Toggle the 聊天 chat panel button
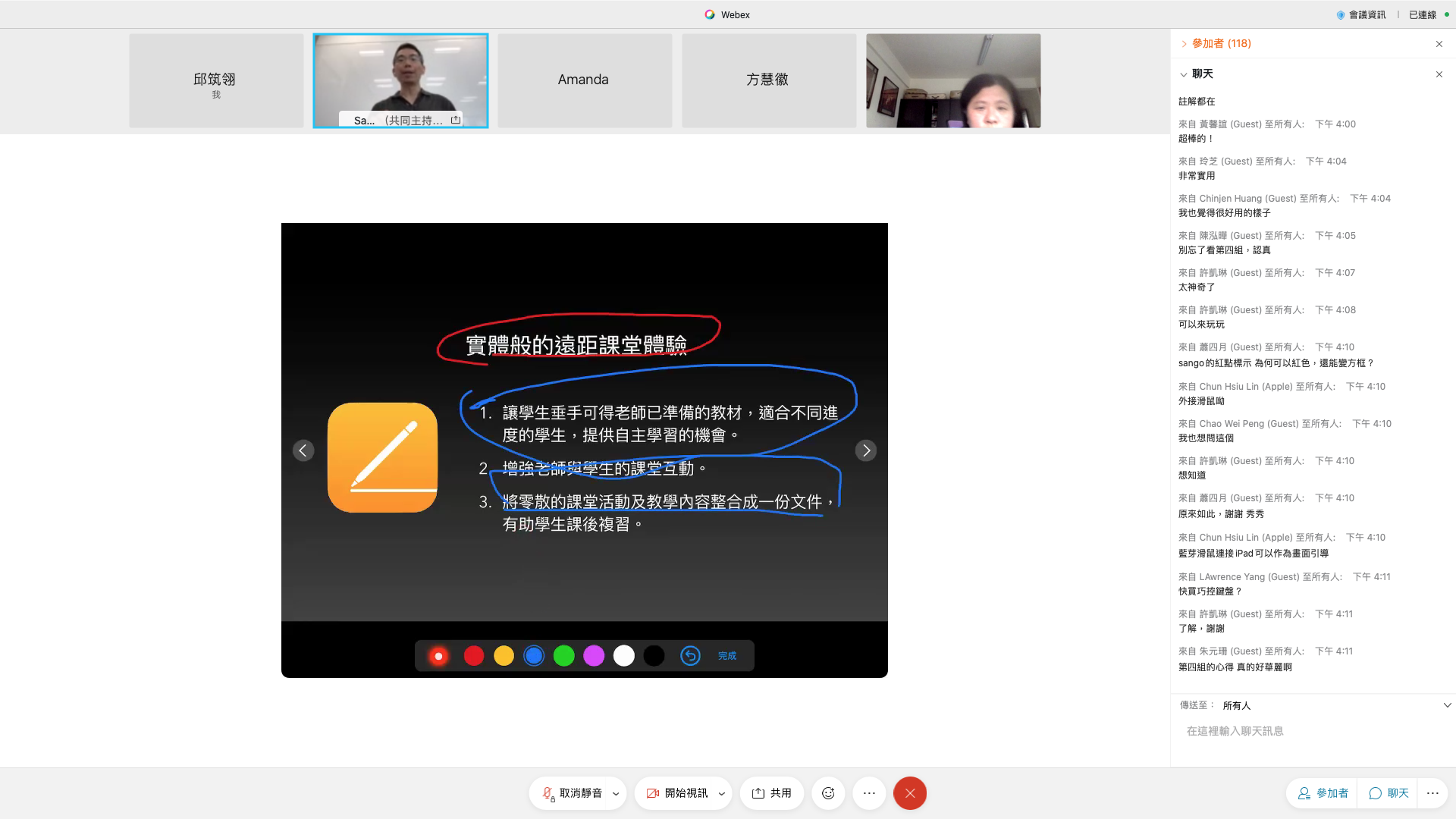The width and height of the screenshot is (1456, 819). [1389, 793]
